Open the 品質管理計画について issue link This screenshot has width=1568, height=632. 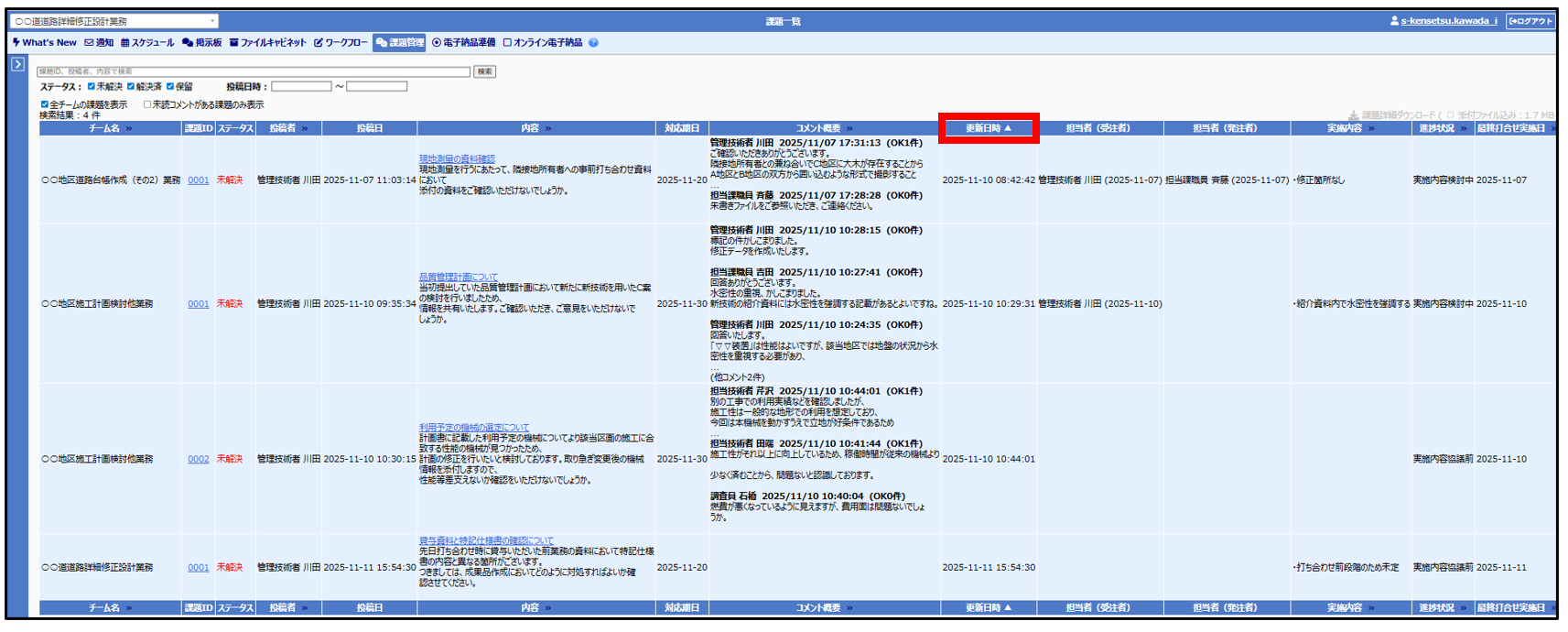click(458, 277)
